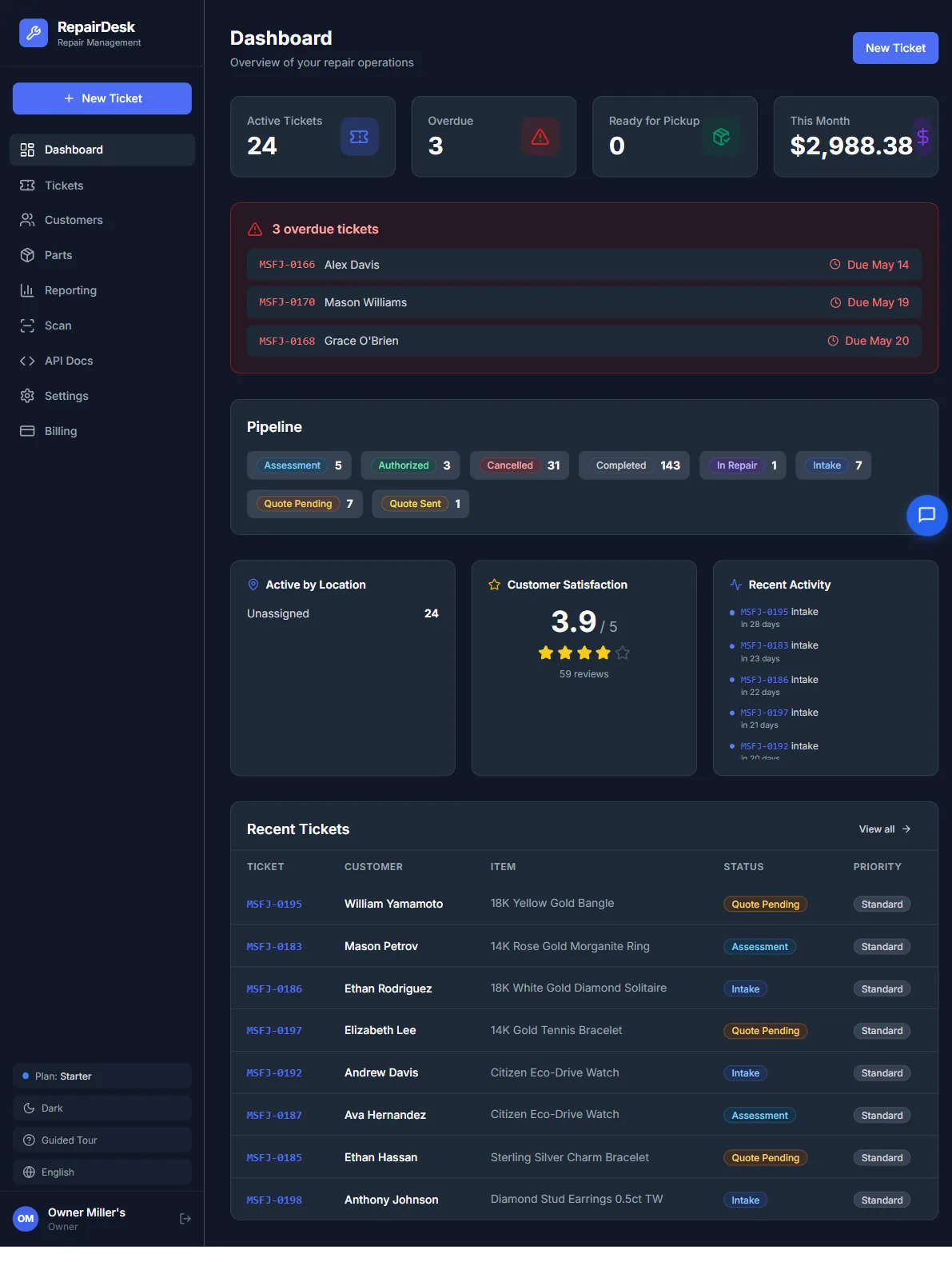The image size is (952, 1262).
Task: Click the logout icon beside Owner Miller's
Action: 185,1219
